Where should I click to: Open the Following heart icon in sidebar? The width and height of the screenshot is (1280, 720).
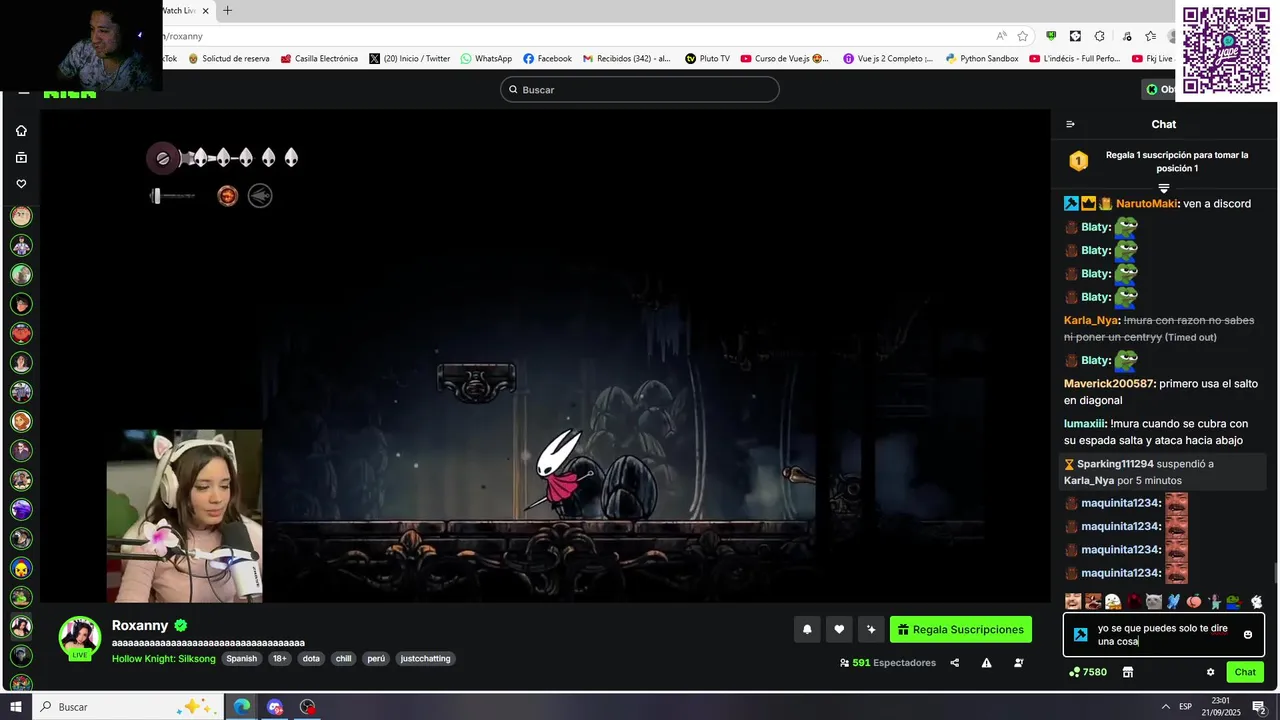(x=21, y=184)
